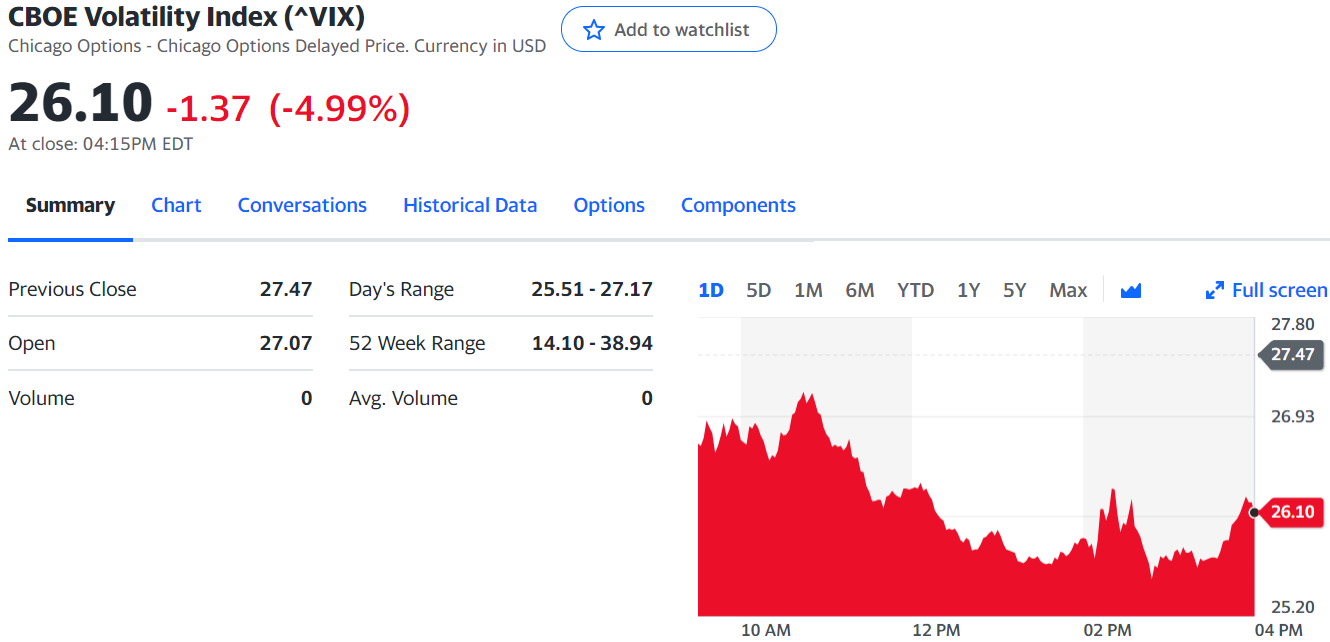The height and width of the screenshot is (642, 1330).
Task: Click the Open value 27.07
Action: (286, 343)
